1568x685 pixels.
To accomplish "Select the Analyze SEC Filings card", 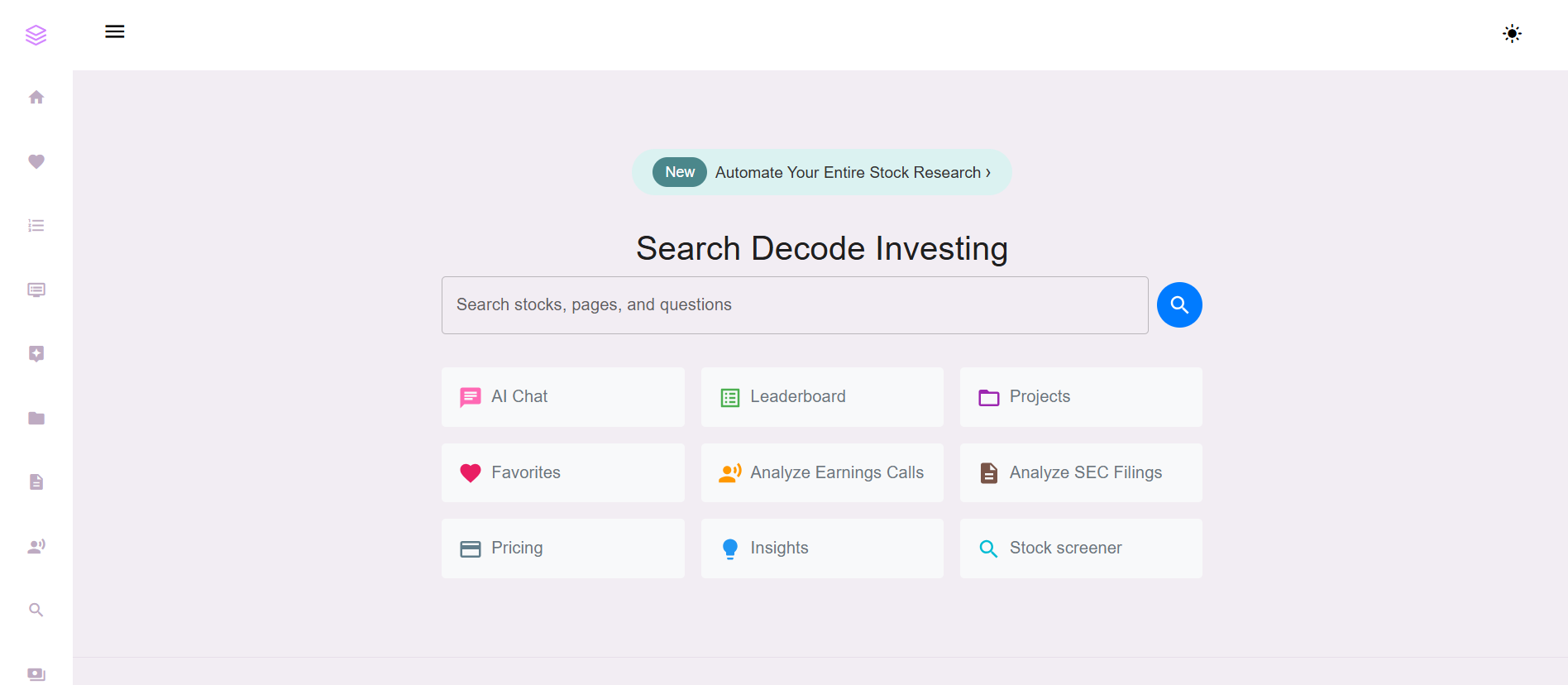I will pos(1081,472).
